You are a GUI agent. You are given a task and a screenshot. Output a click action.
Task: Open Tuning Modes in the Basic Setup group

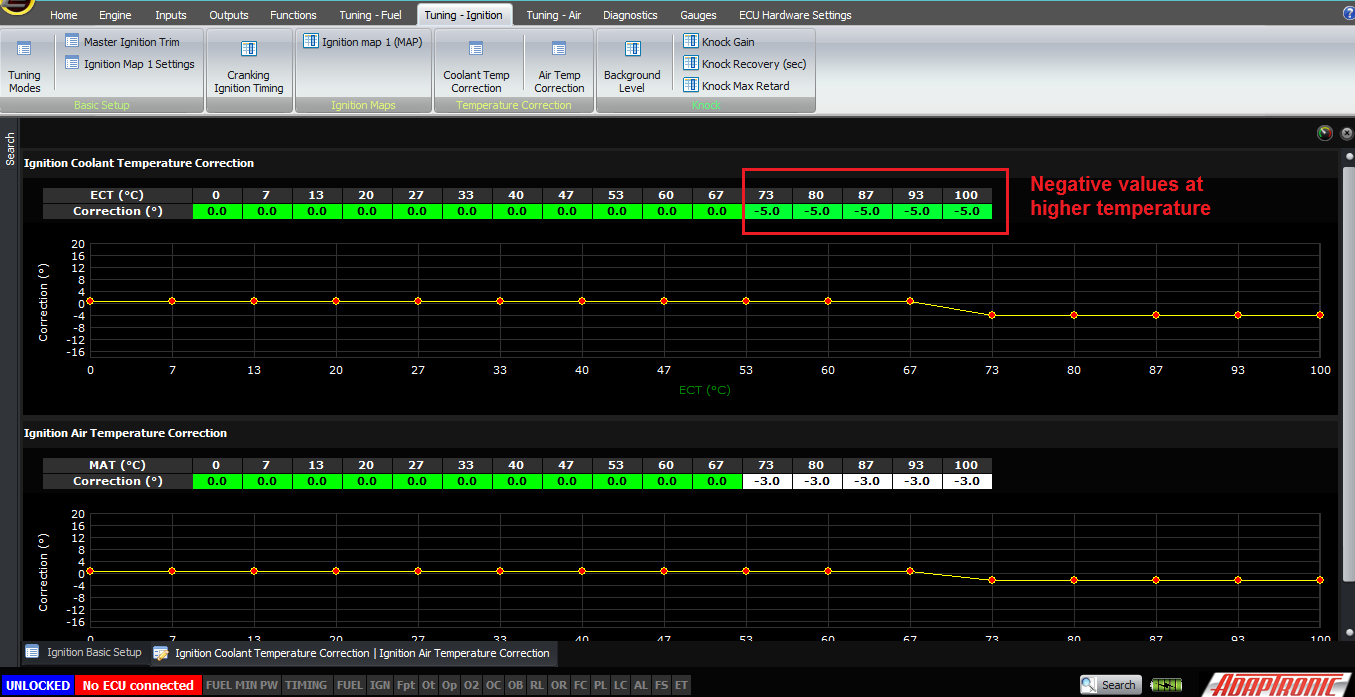pos(24,67)
